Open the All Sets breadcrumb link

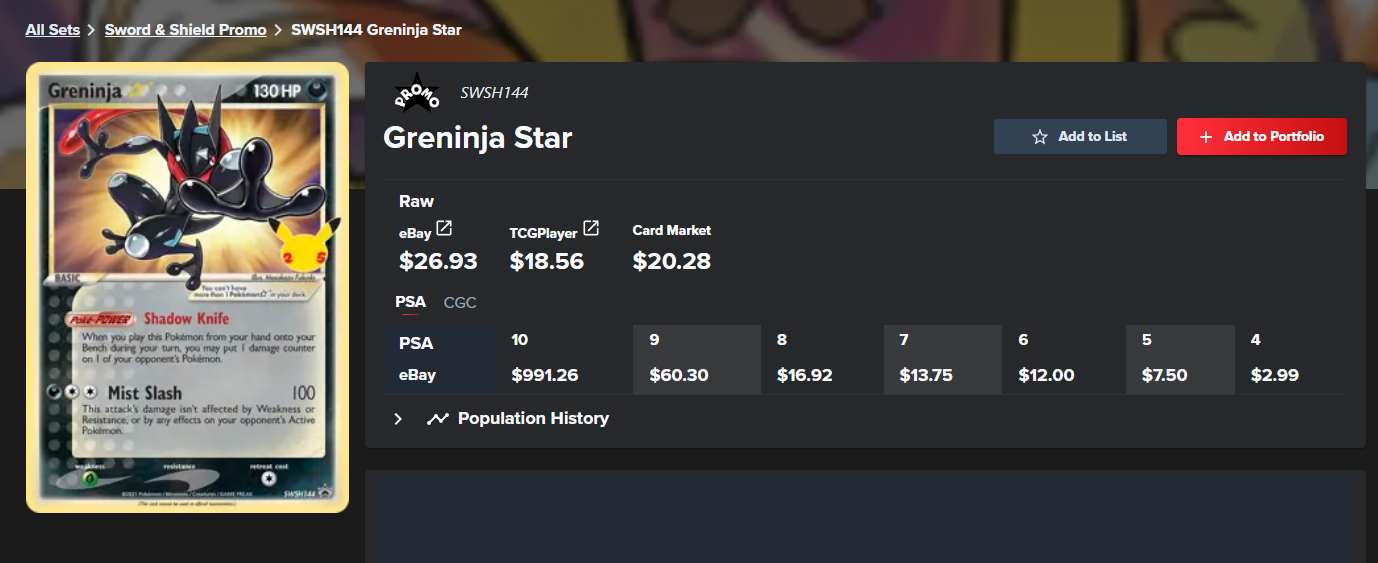53,30
